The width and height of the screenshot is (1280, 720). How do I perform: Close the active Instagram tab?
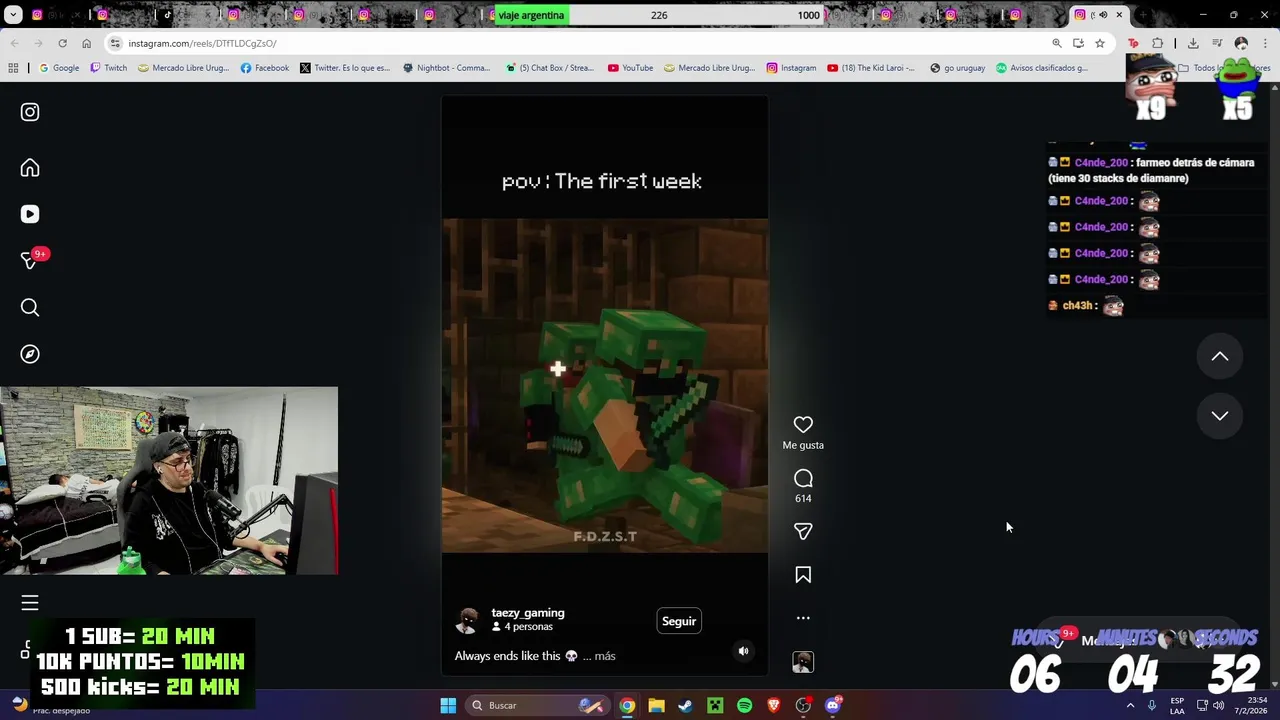click(x=1119, y=15)
